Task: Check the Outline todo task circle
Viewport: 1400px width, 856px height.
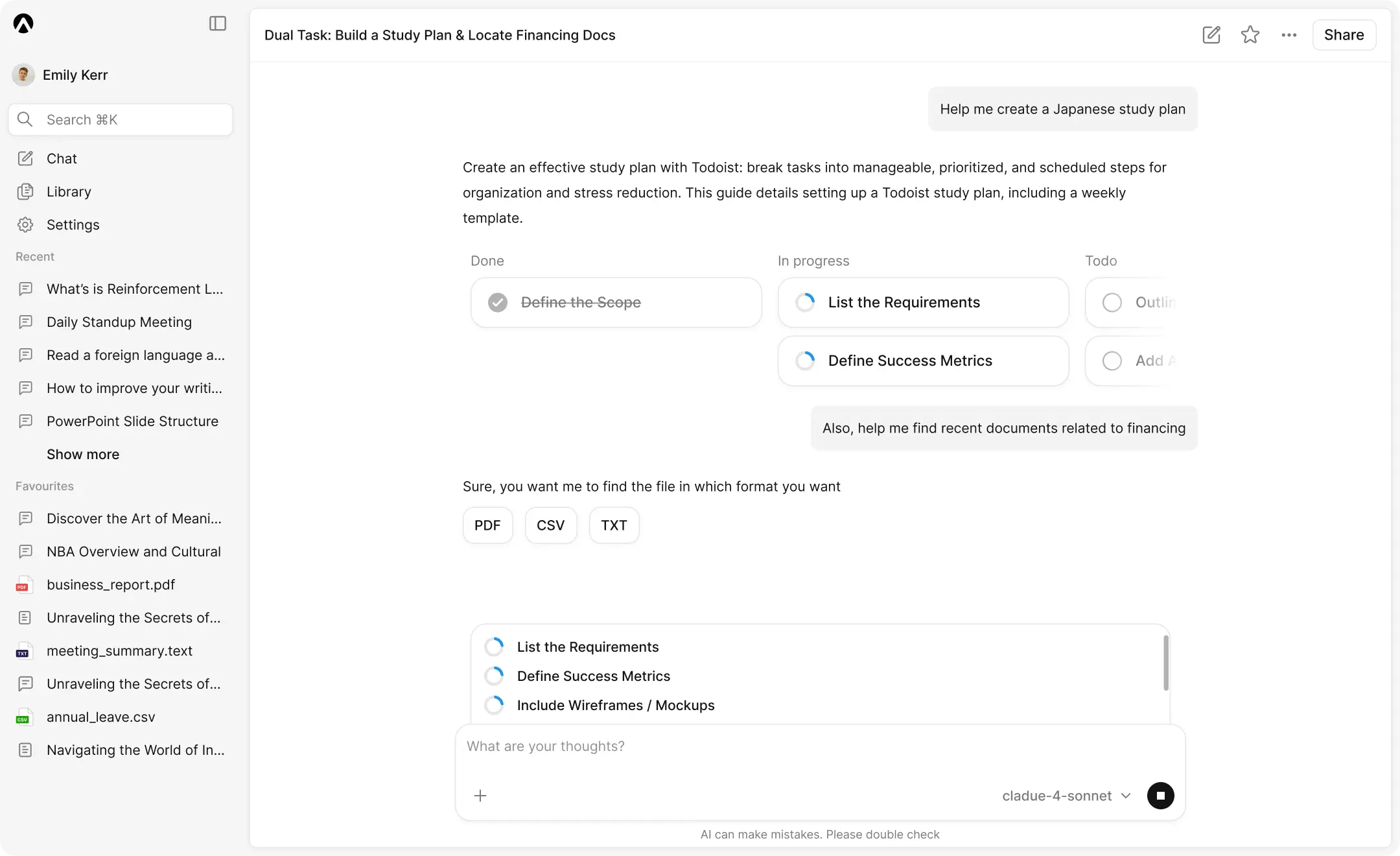Action: [x=1112, y=303]
